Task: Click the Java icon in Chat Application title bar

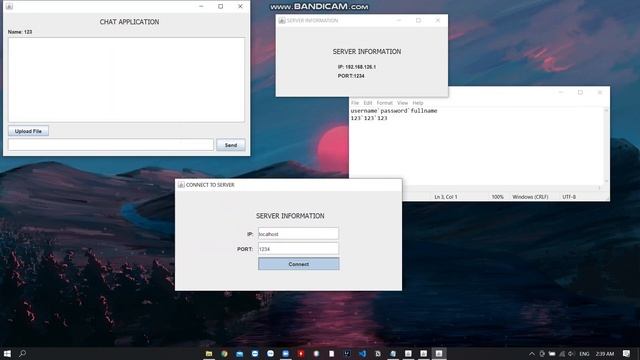Action: pyautogui.click(x=9, y=6)
